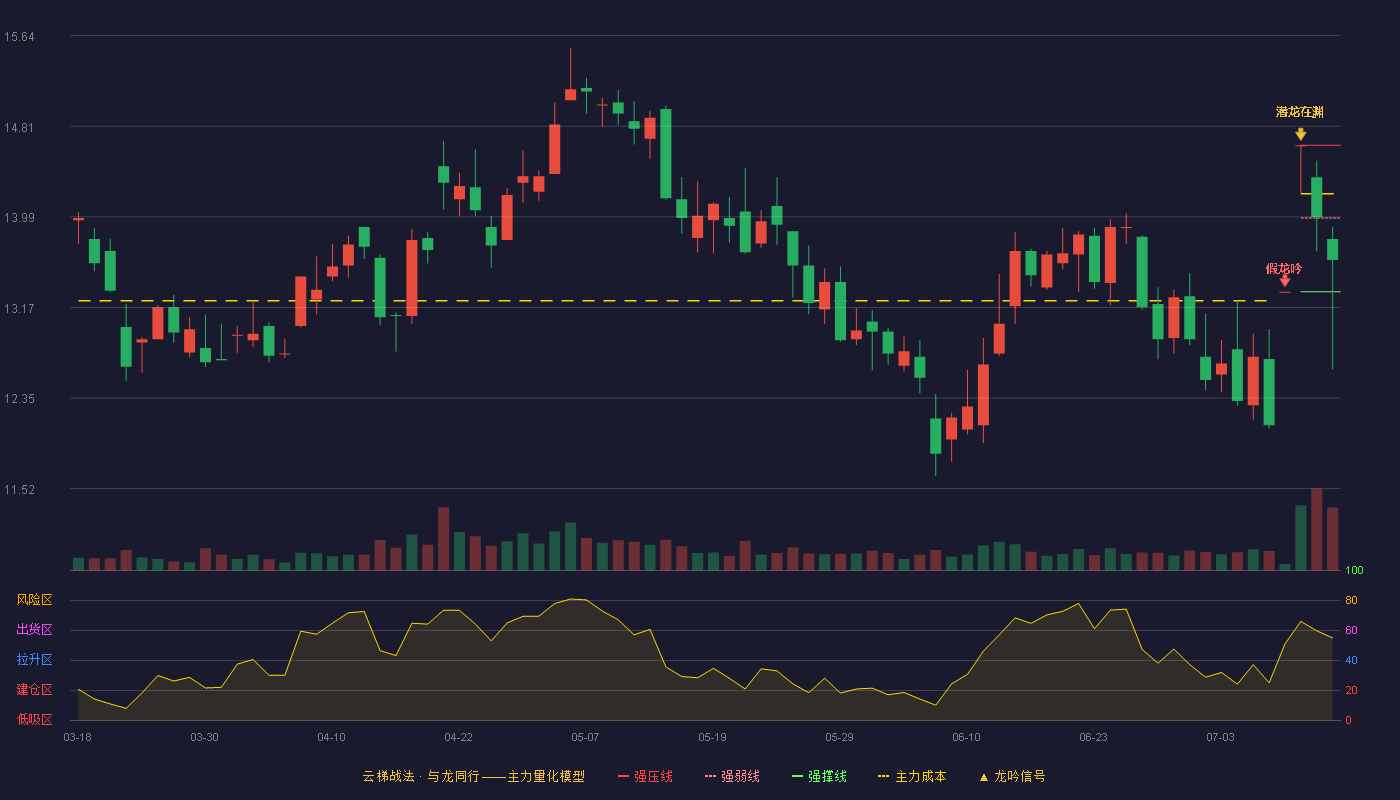Click the 03-30 date label
1400x800 pixels.
[204, 737]
